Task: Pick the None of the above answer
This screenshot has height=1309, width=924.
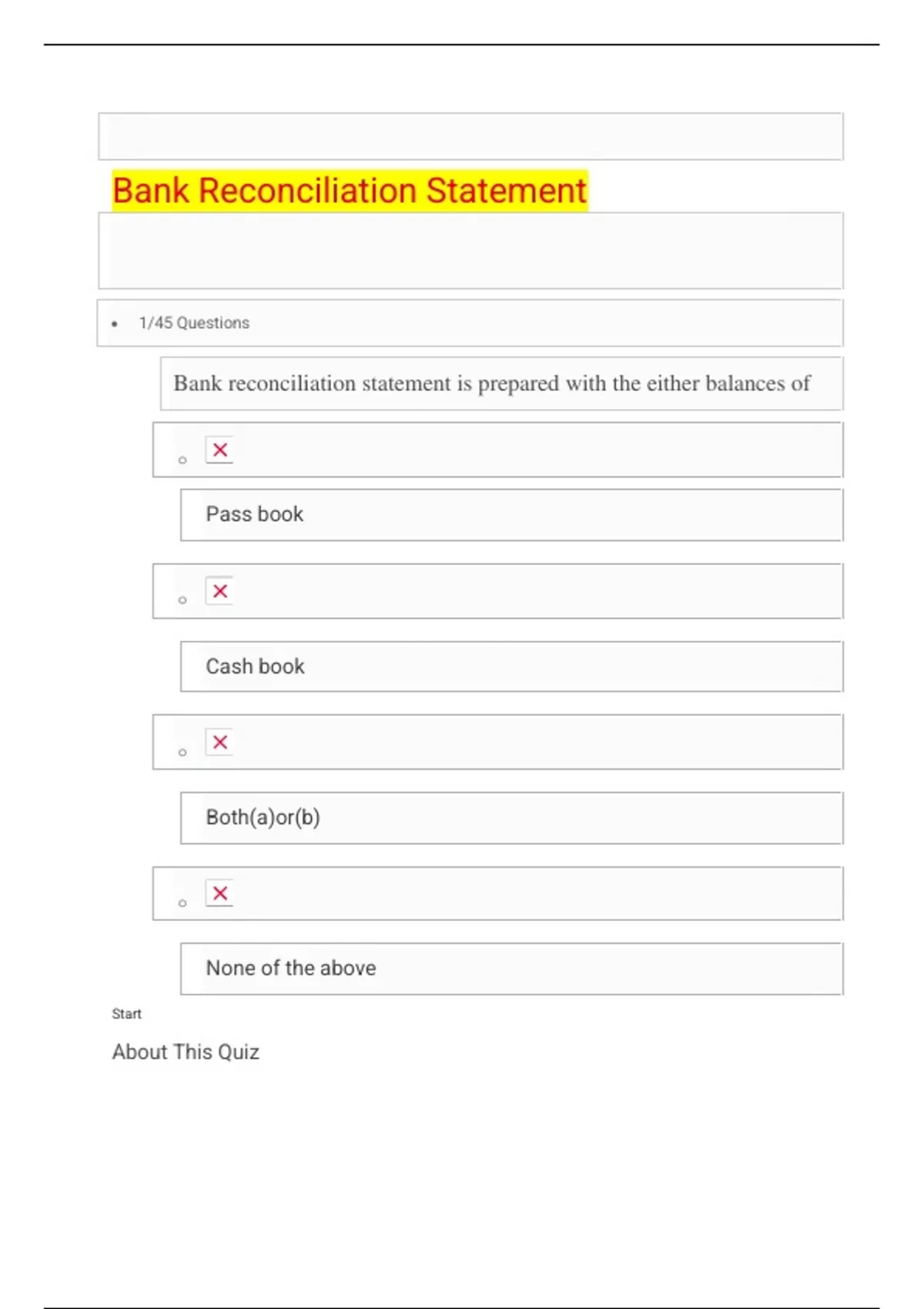Action: tap(291, 968)
